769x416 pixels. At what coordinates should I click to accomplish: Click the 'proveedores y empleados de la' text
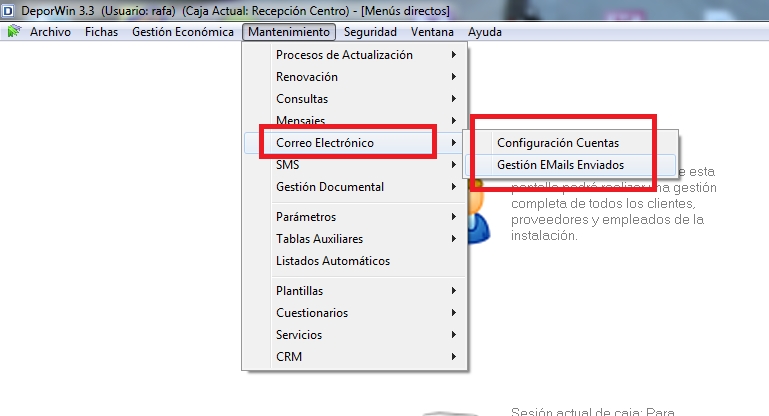[607, 219]
